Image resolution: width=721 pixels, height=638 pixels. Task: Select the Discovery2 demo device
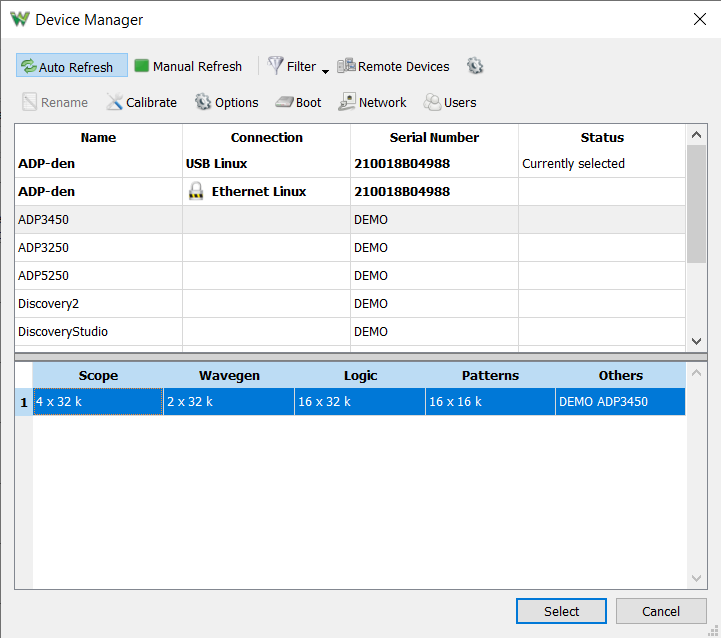coord(350,304)
